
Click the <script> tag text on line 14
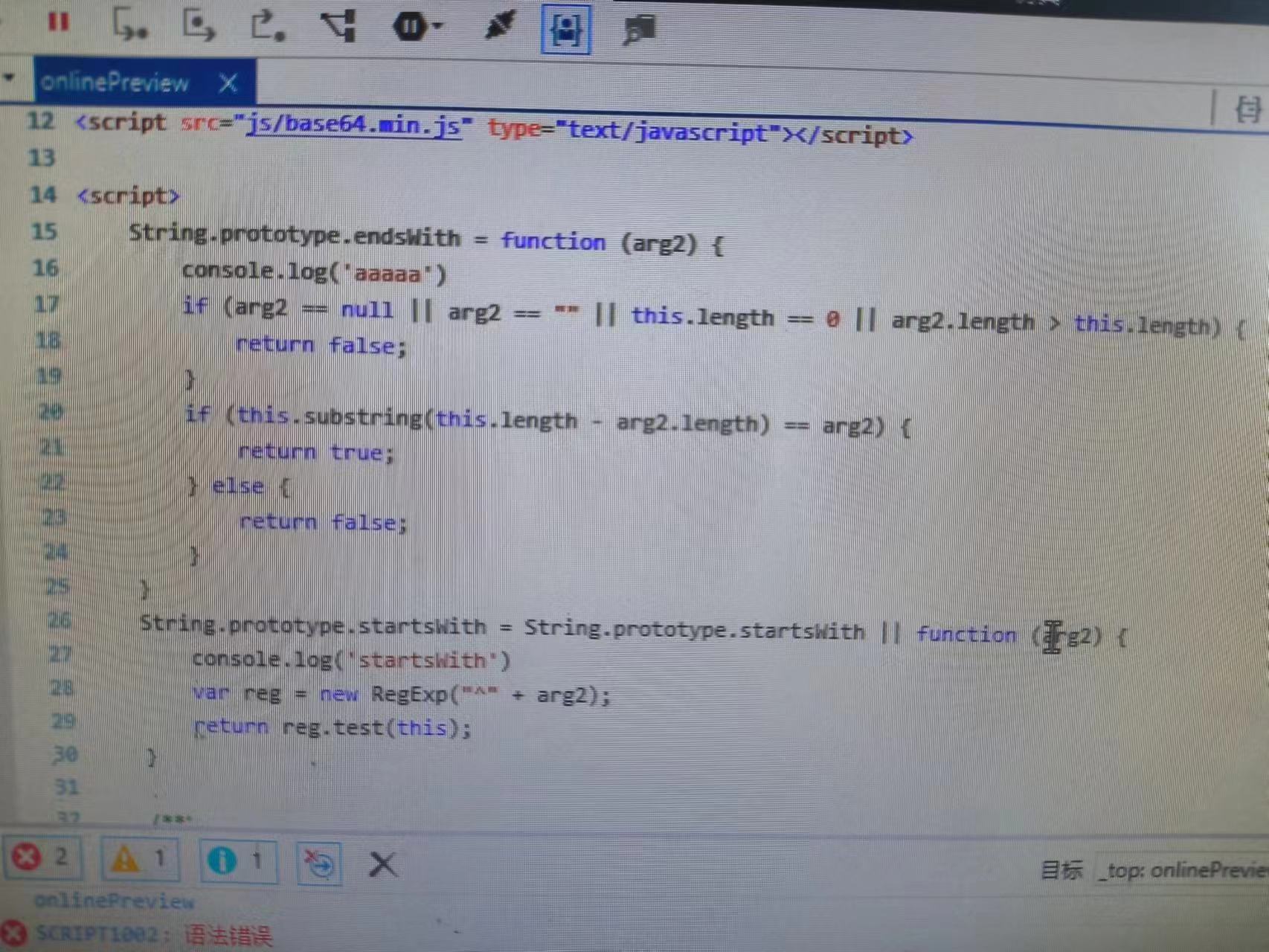(129, 196)
